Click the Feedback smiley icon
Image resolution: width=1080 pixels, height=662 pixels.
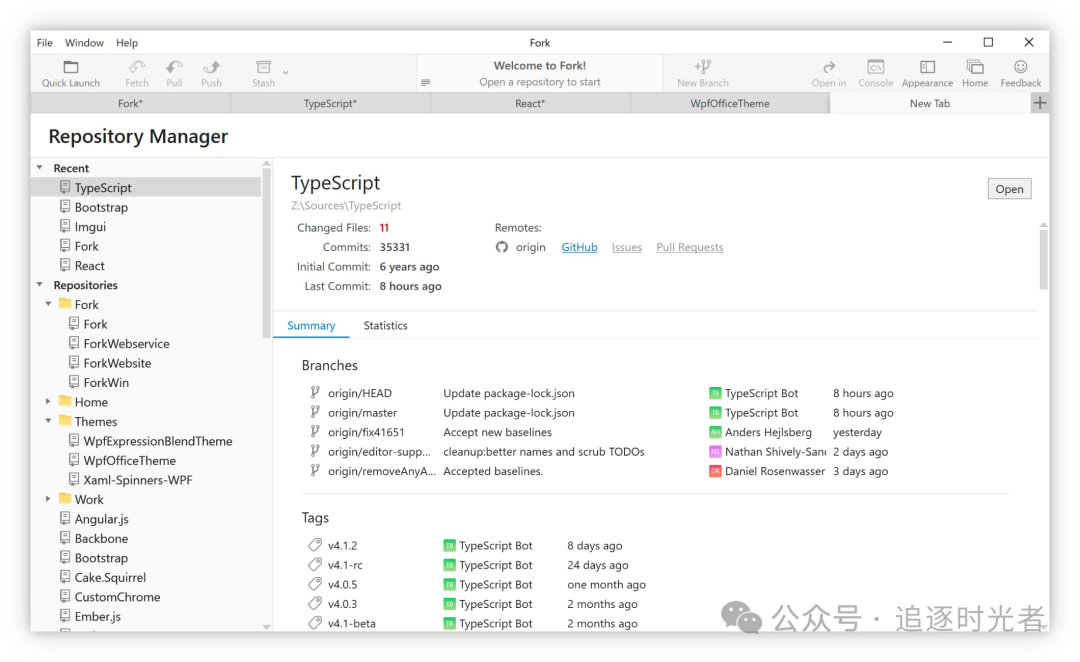coord(1020,68)
